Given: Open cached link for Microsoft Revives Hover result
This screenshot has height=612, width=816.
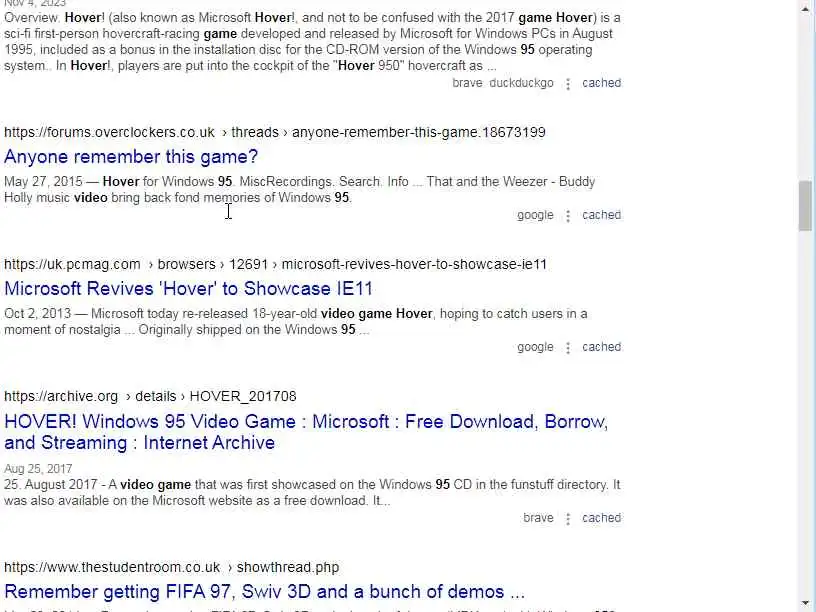Looking at the screenshot, I should click(602, 347).
